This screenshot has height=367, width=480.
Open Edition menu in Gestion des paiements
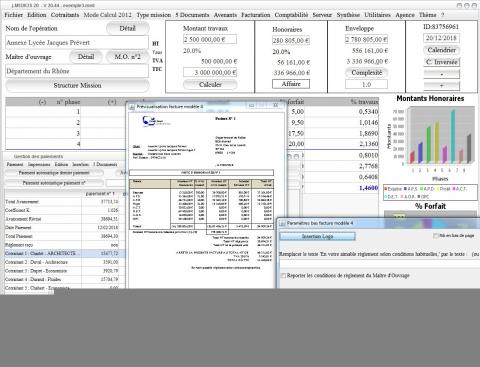(61, 164)
